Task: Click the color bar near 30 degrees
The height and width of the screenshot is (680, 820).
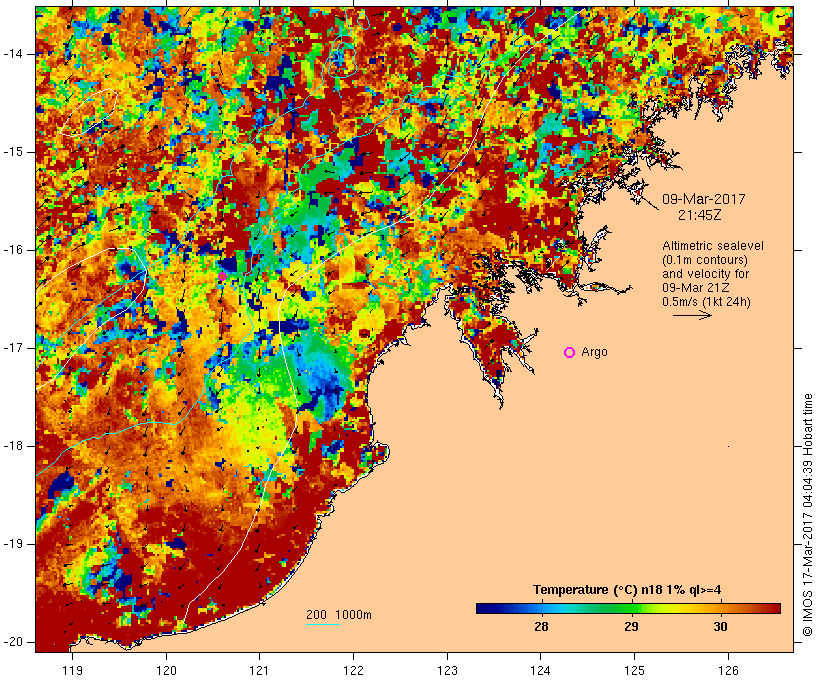Action: point(720,608)
